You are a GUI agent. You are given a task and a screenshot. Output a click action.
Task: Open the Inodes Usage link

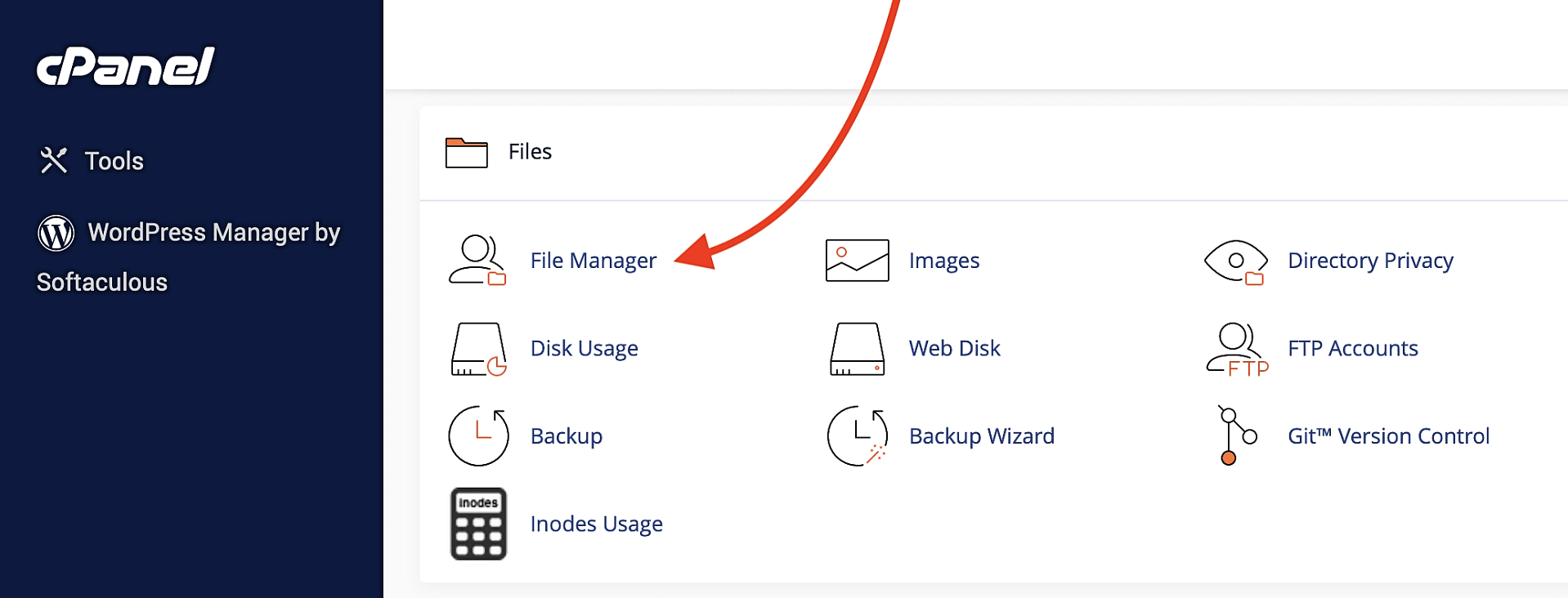[x=596, y=524]
